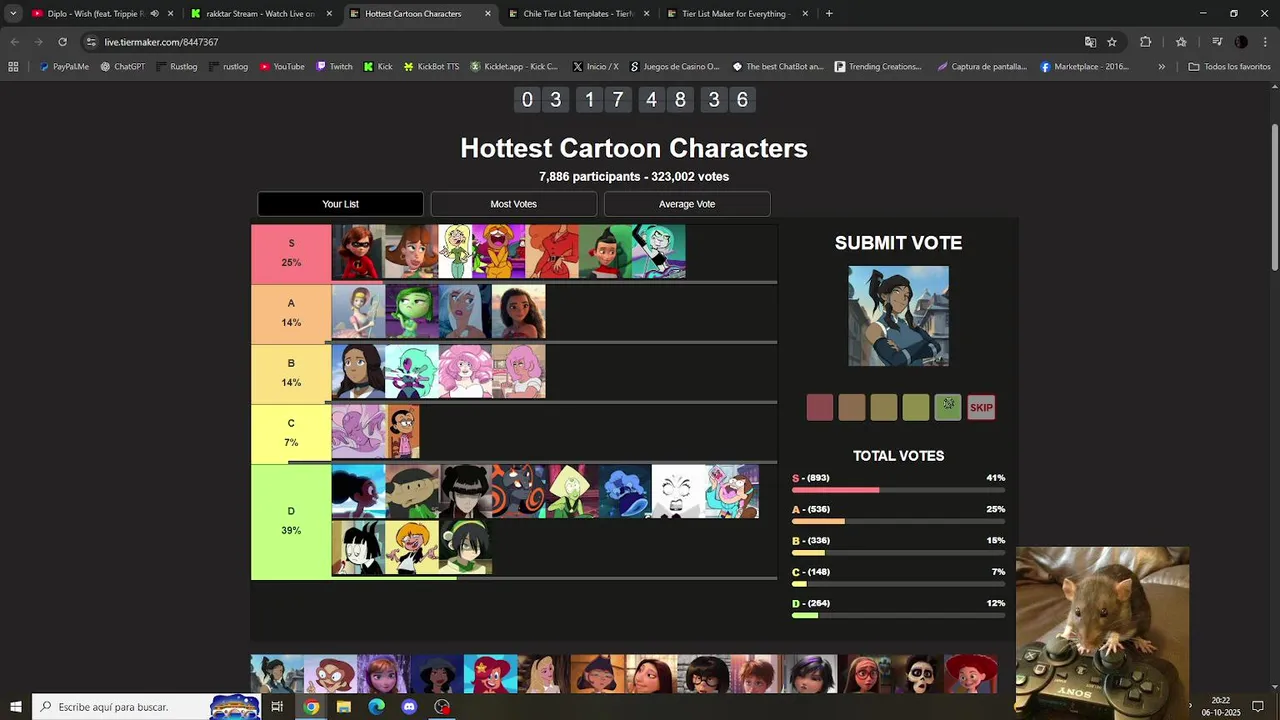Mute the Diplo tab audio icon
Screen dimensions: 1280x720
pyautogui.click(x=154, y=14)
